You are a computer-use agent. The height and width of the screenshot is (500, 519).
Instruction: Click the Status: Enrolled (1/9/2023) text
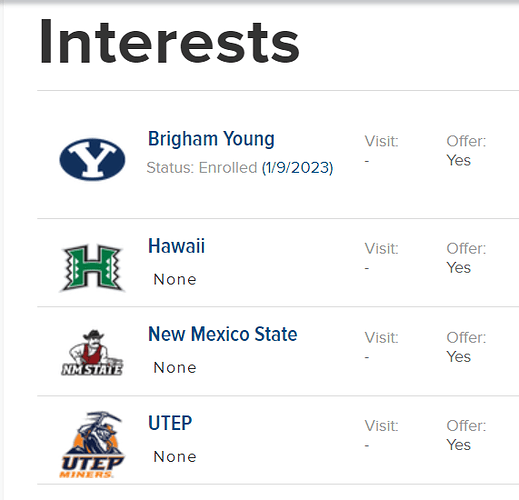(x=240, y=168)
